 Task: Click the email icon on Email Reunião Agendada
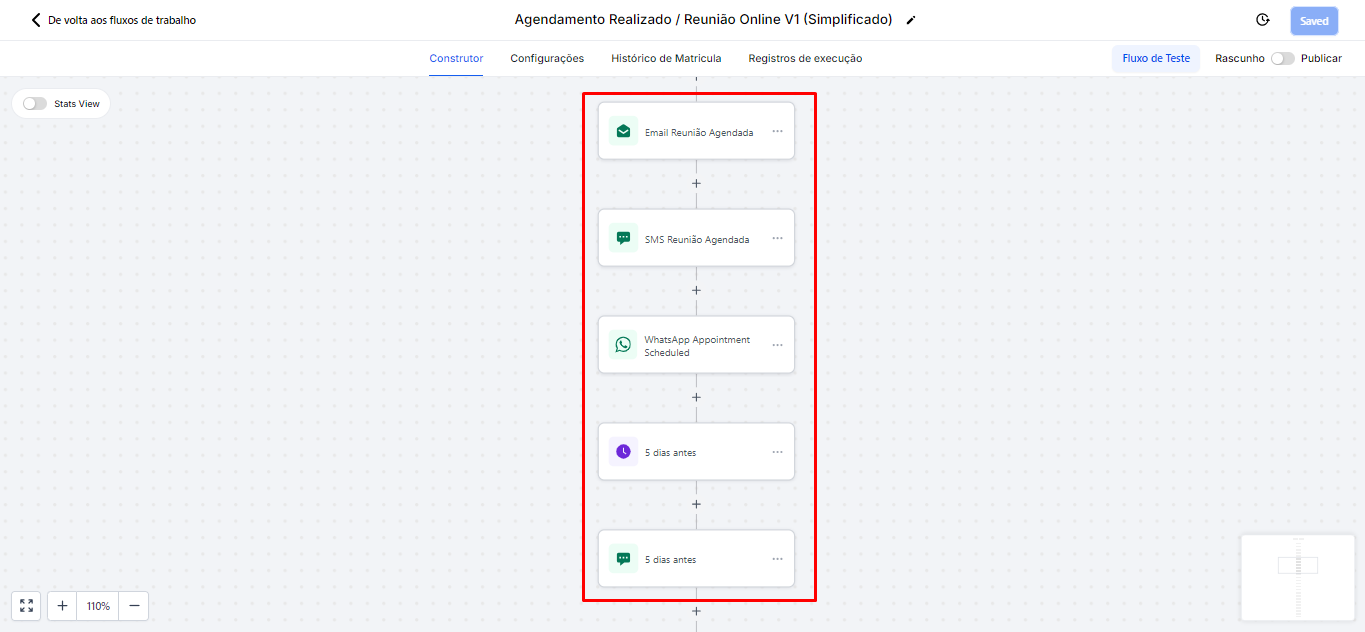pos(623,131)
